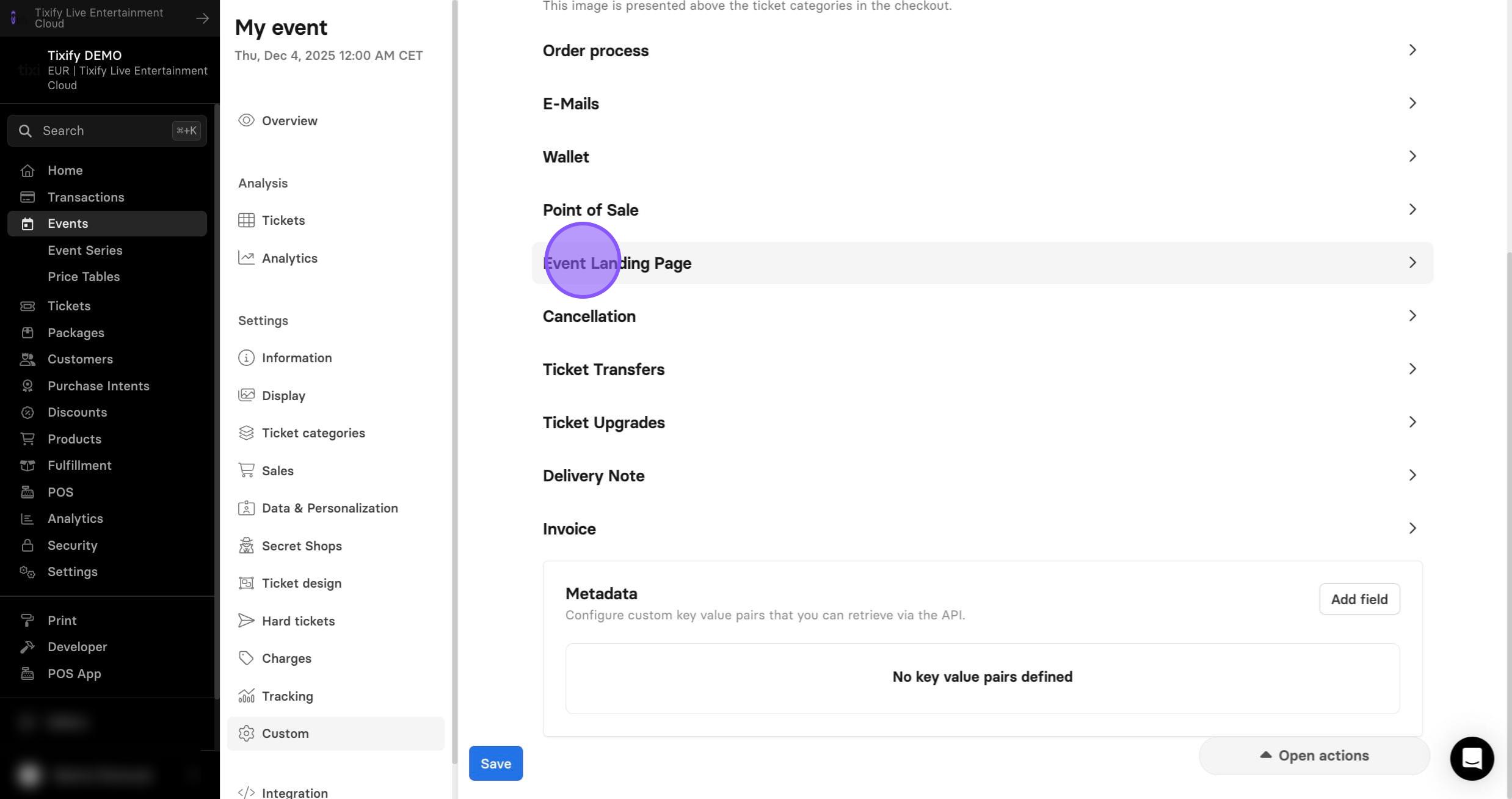Select the Ticket categories layers icon

246,433
